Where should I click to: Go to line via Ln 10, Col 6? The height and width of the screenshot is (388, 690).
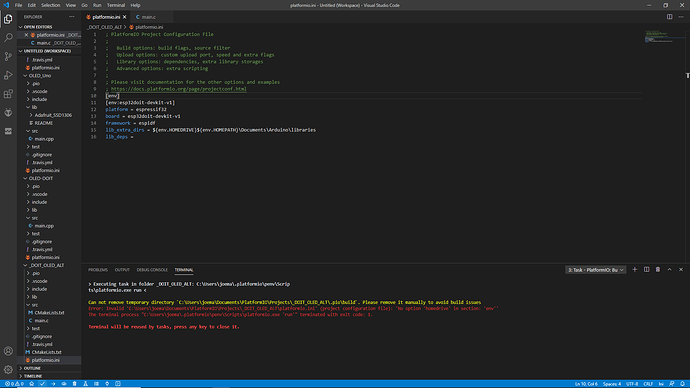coord(586,384)
